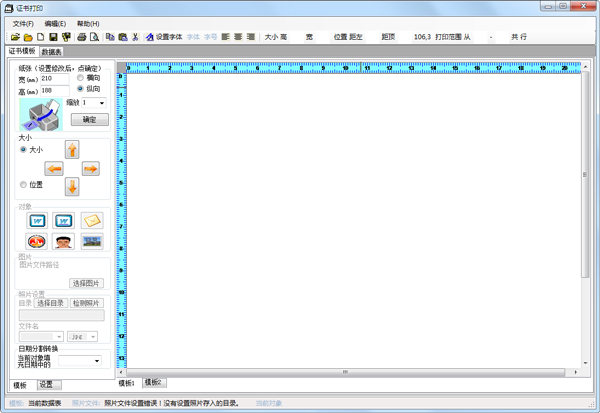Click the up arrow adjustment button

coord(72,149)
